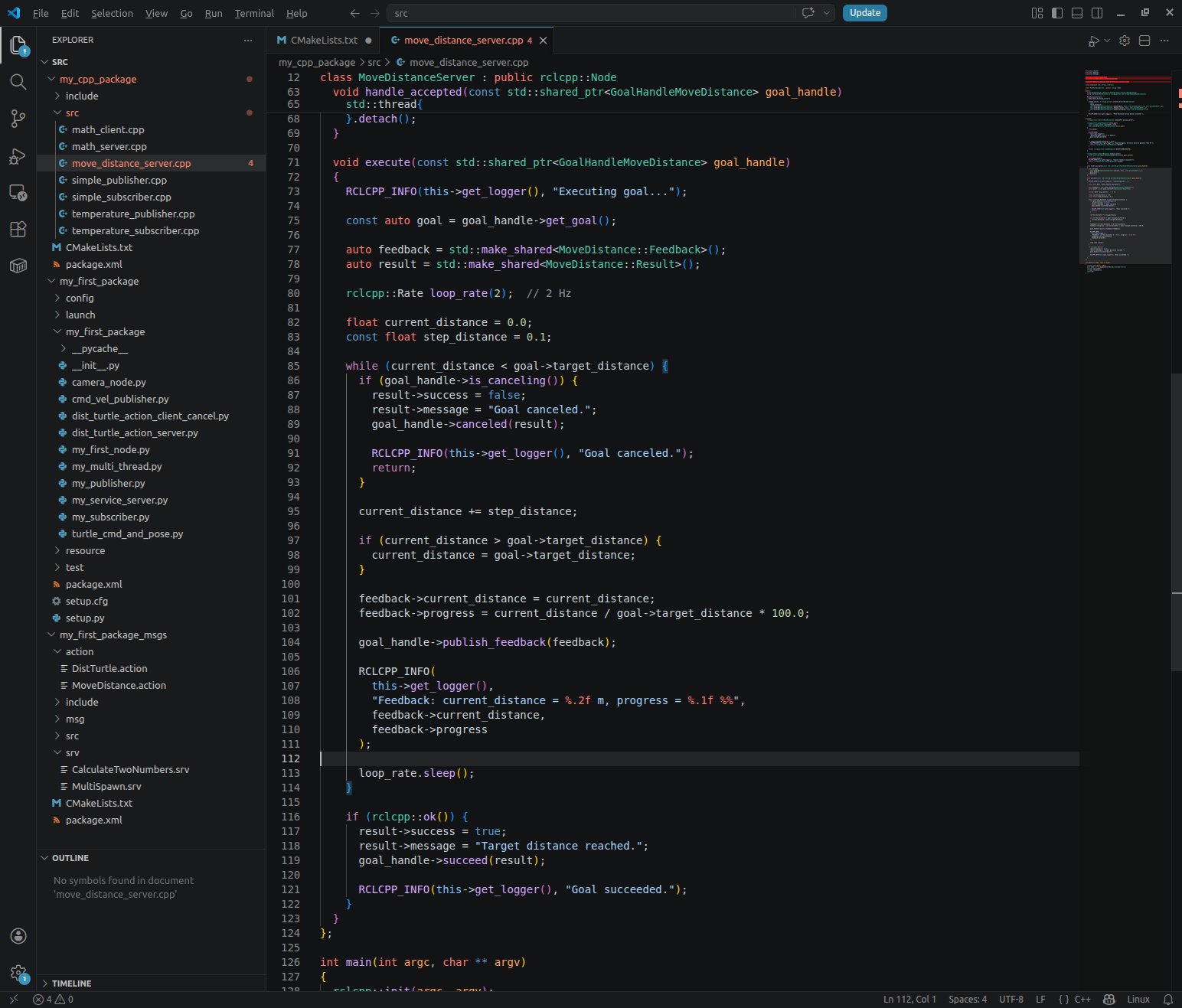Click UTF-8 encoding in status bar
Image resolution: width=1182 pixels, height=1008 pixels.
click(1011, 1000)
